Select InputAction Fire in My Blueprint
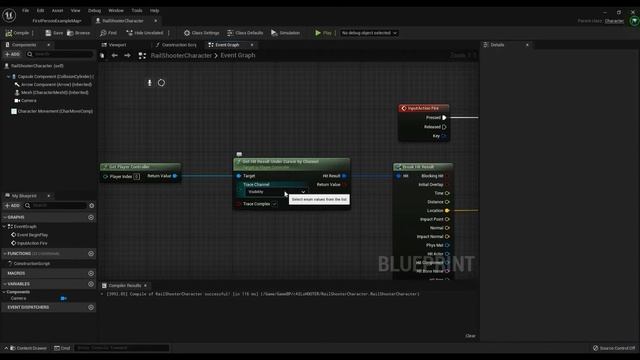 pos(29,243)
